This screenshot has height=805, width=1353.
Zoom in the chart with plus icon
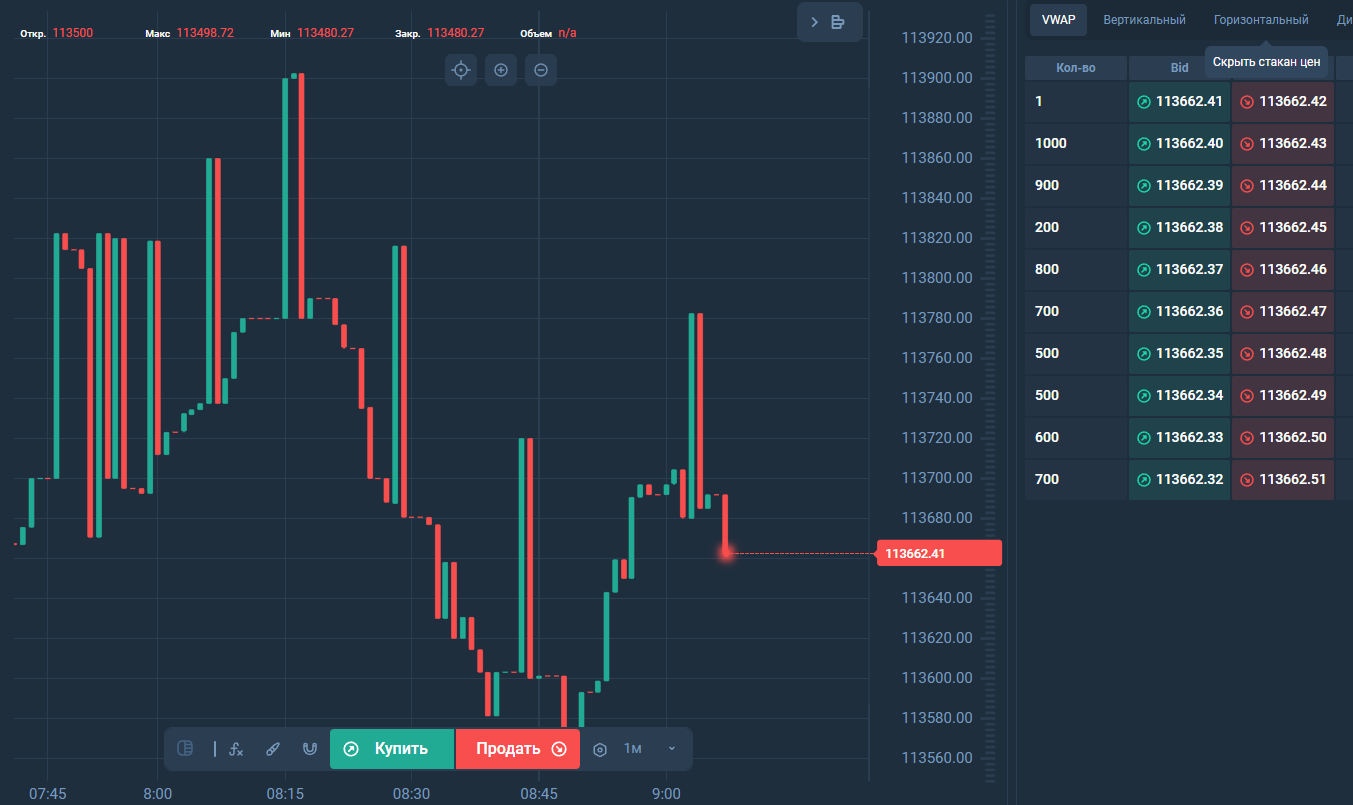point(501,70)
